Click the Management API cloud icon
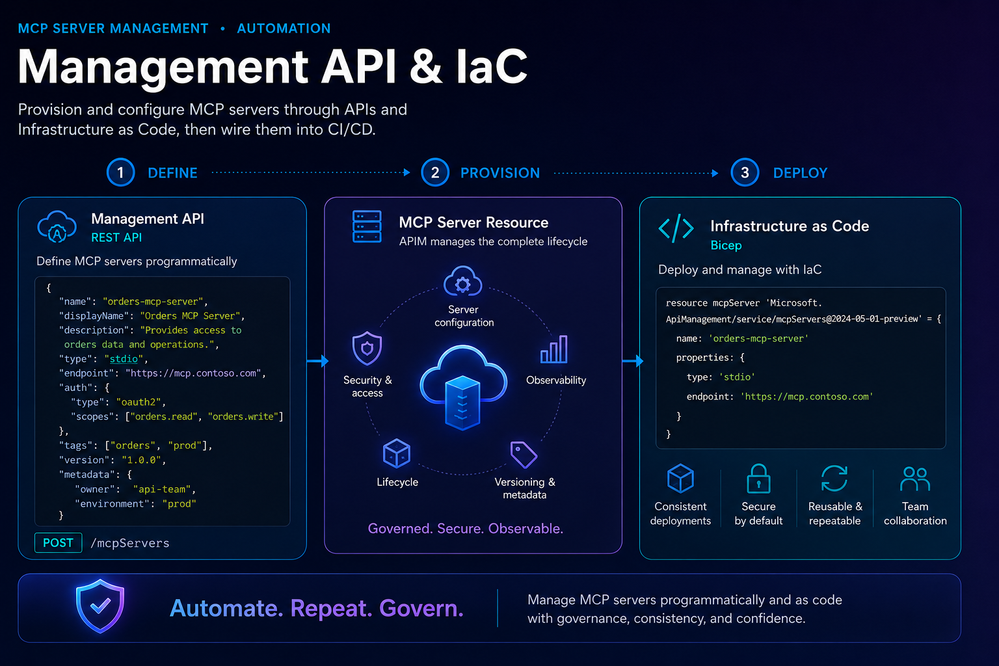This screenshot has width=999, height=666. pos(57,226)
